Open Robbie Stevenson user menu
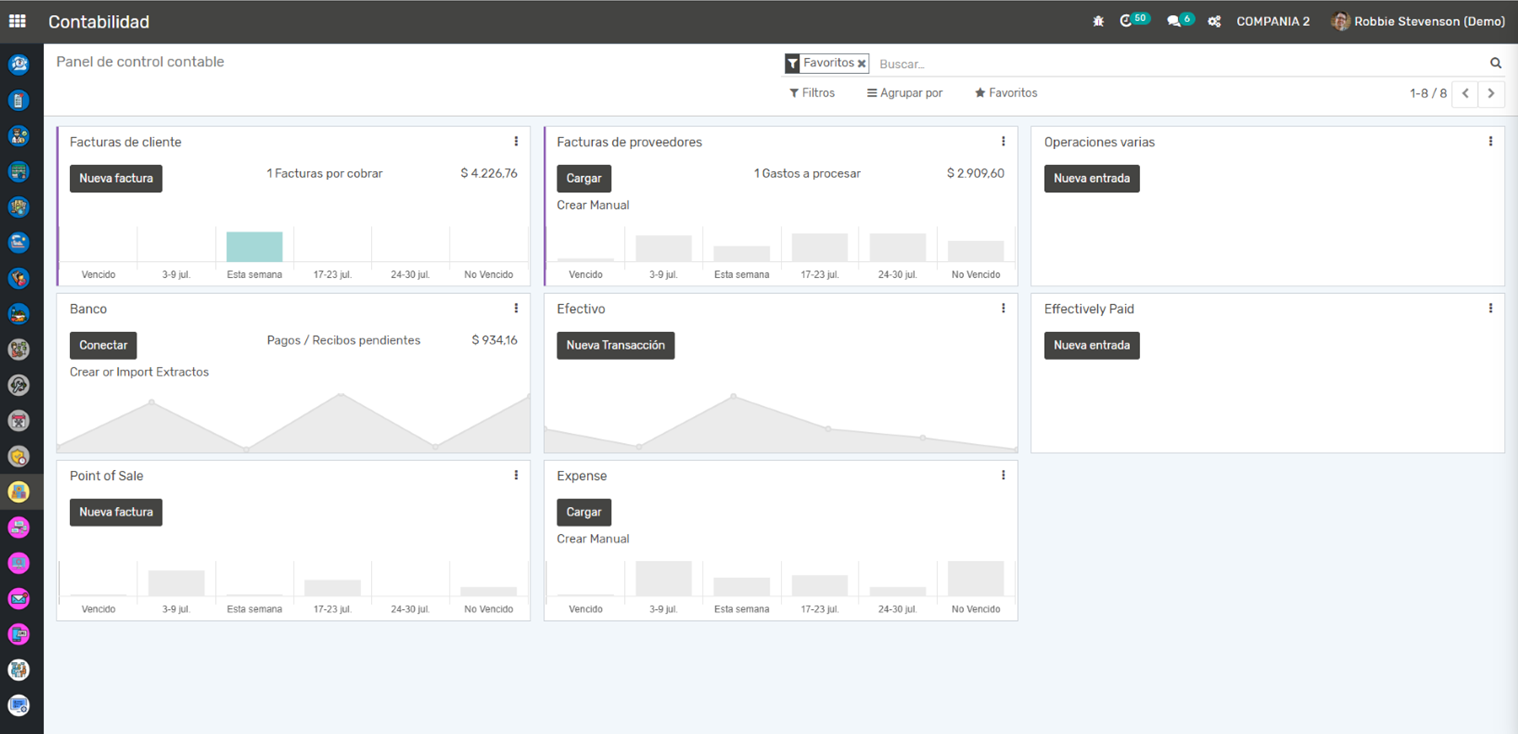Viewport: 1518px width, 734px height. pos(1418,21)
